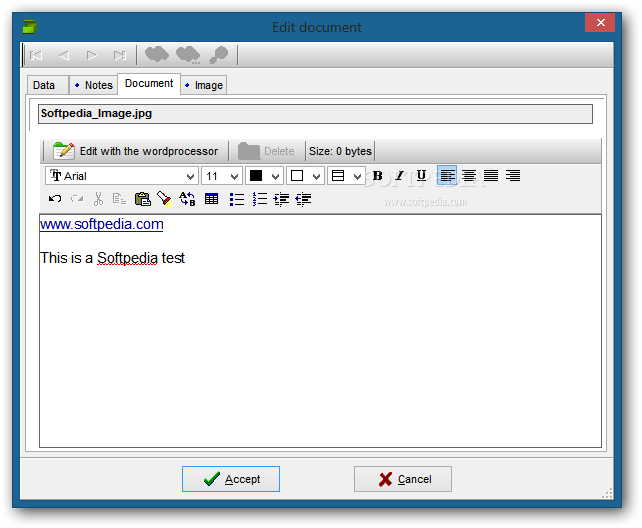Cut selection with scissors icon
Screen dimensions: 642x528
click(x=98, y=199)
